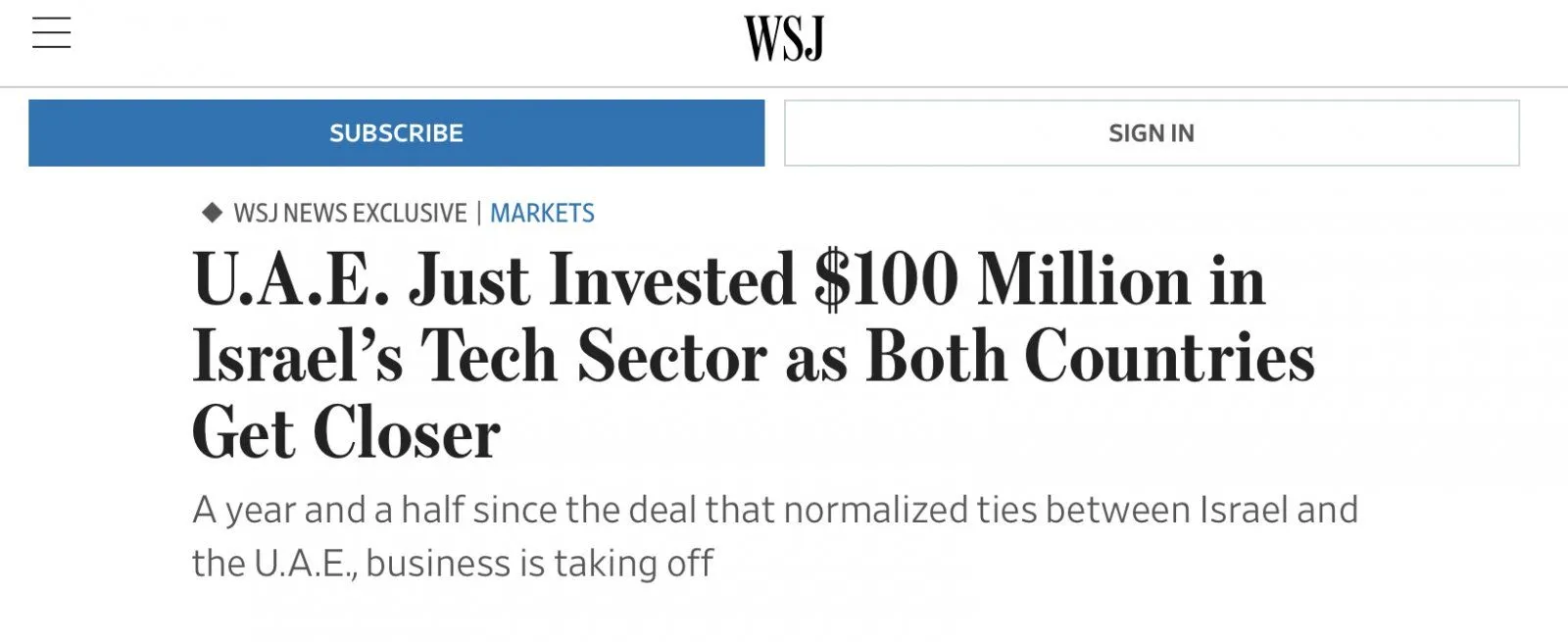The width and height of the screenshot is (1568, 642).
Task: Click the words "Just Invested" in headline
Action: tap(602, 280)
